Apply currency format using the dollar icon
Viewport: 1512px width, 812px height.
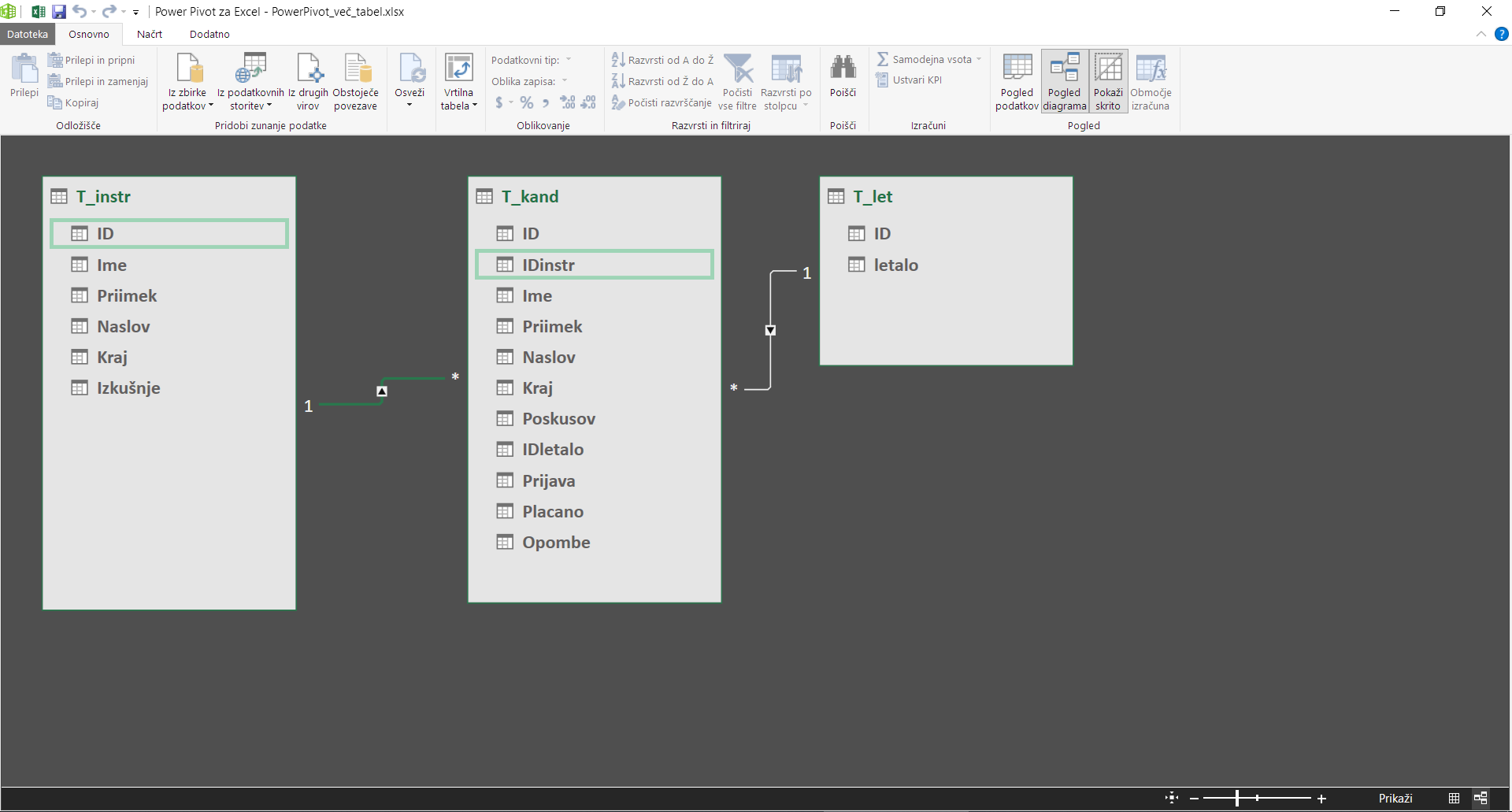tap(500, 102)
